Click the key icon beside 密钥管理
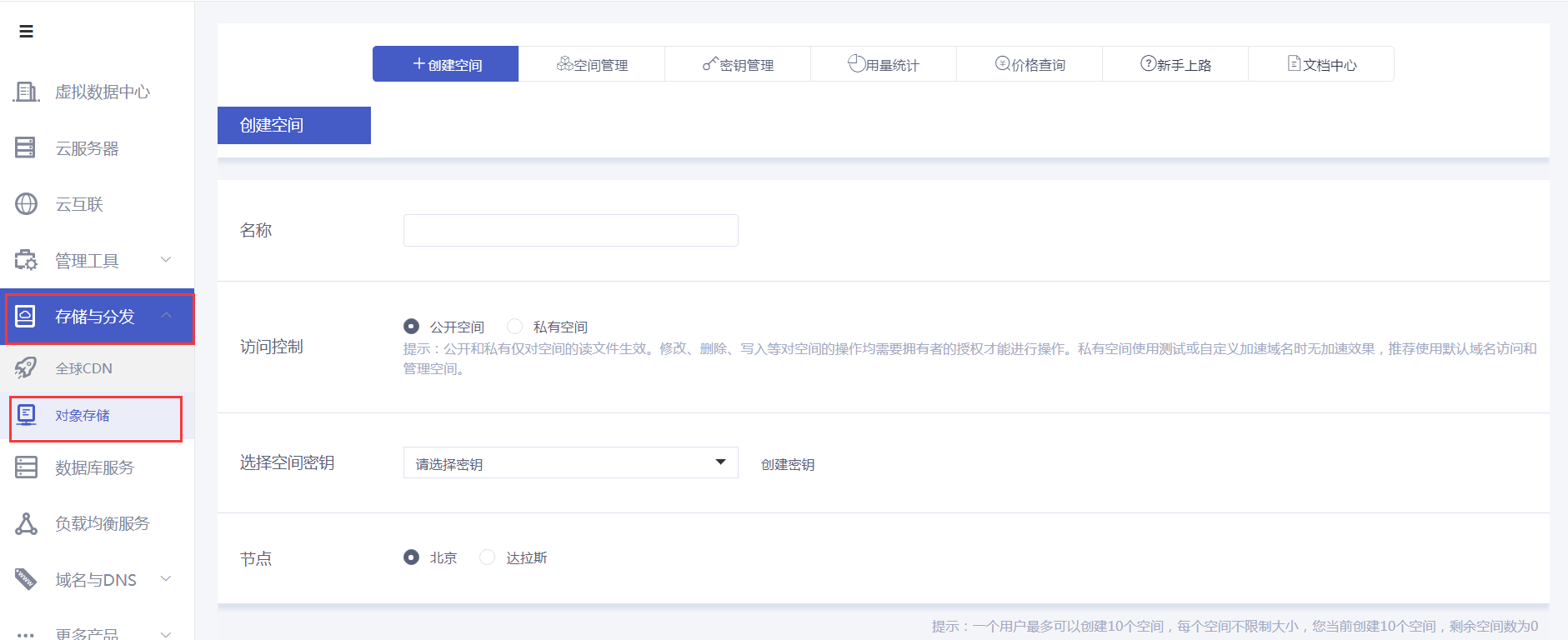Screen dimensions: 1568x640 tap(710, 63)
